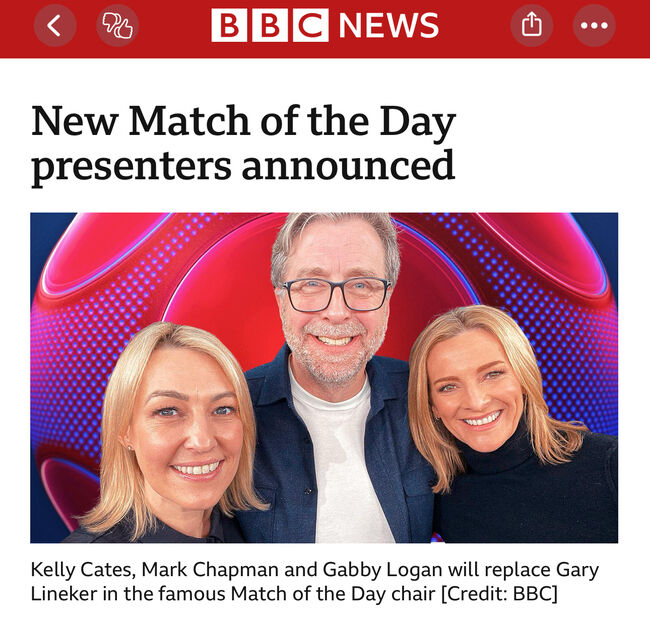Tap the BBC News logo
The image size is (650, 623).
[x=325, y=25]
